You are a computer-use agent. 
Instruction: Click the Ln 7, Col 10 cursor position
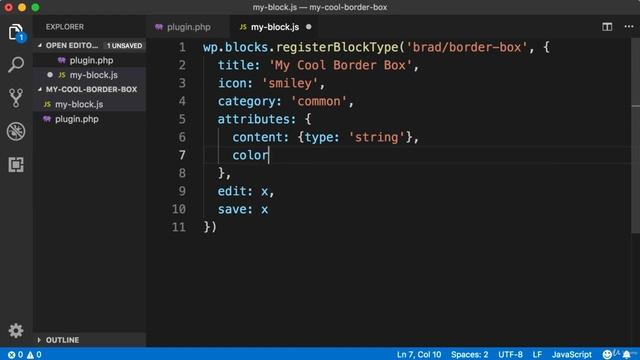pyautogui.click(x=419, y=354)
